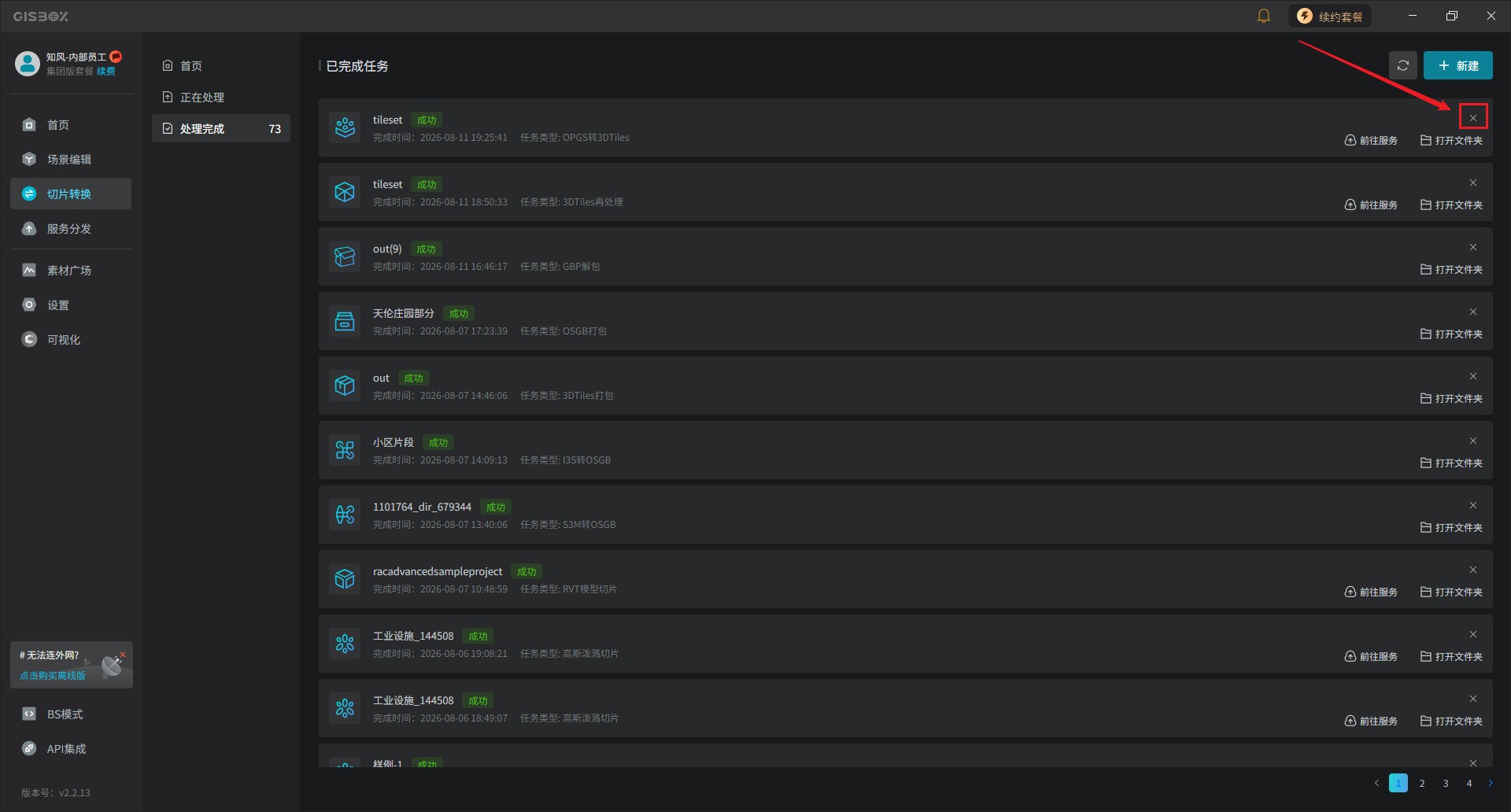This screenshot has height=812, width=1511.
Task: Open 可视化 in the sidebar
Action: tap(71, 339)
